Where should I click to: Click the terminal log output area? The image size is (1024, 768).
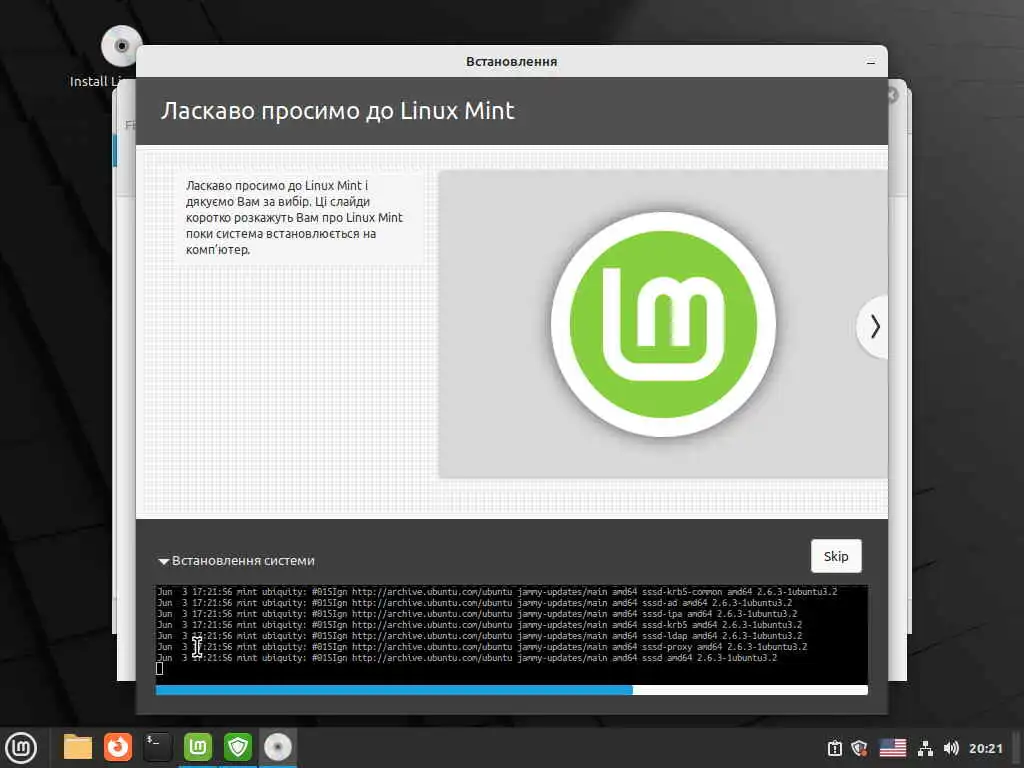pyautogui.click(x=511, y=633)
